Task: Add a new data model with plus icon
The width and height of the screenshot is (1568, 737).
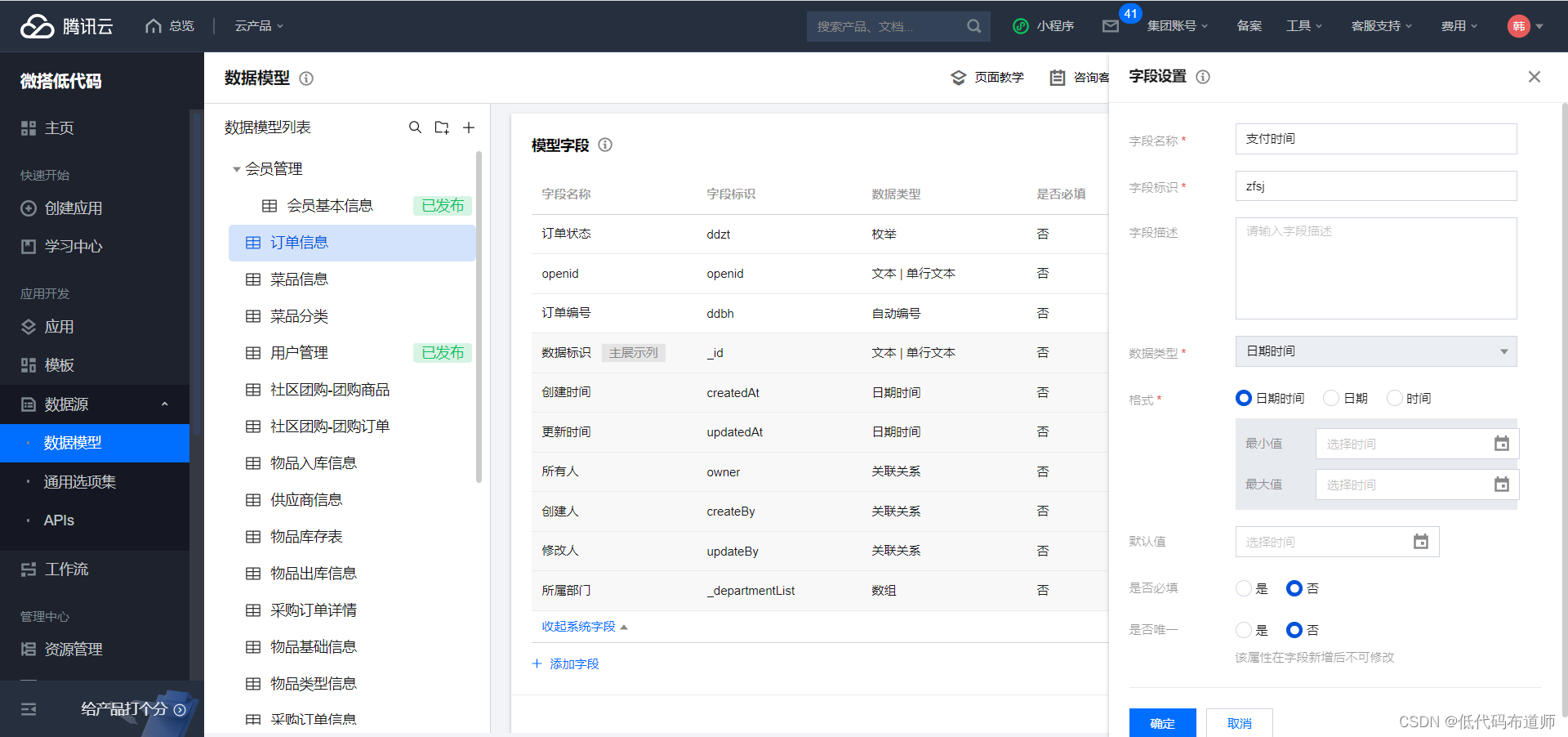Action: pyautogui.click(x=469, y=127)
